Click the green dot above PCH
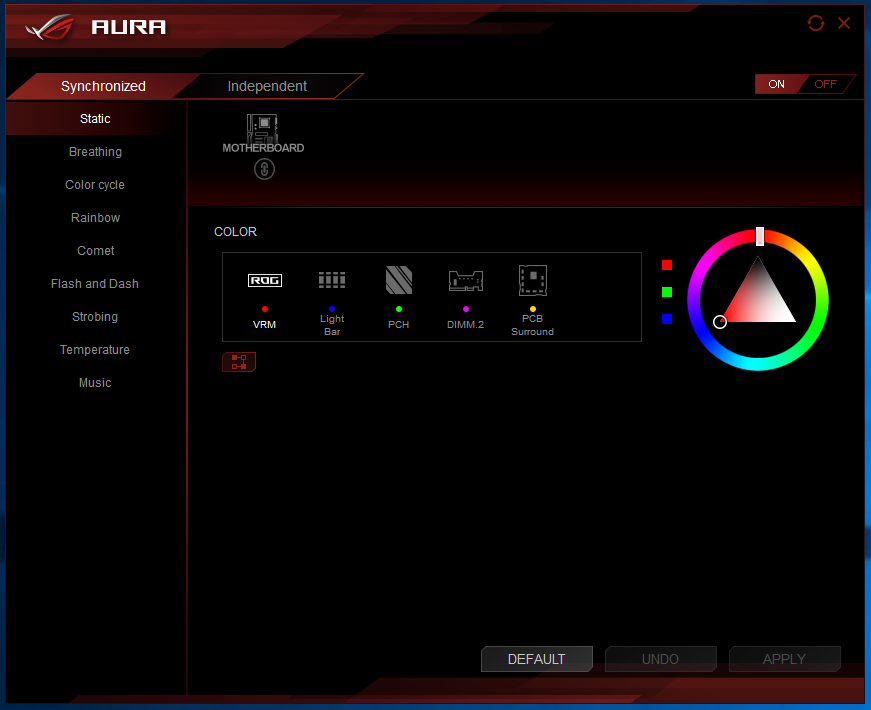The image size is (871, 710). click(399, 309)
